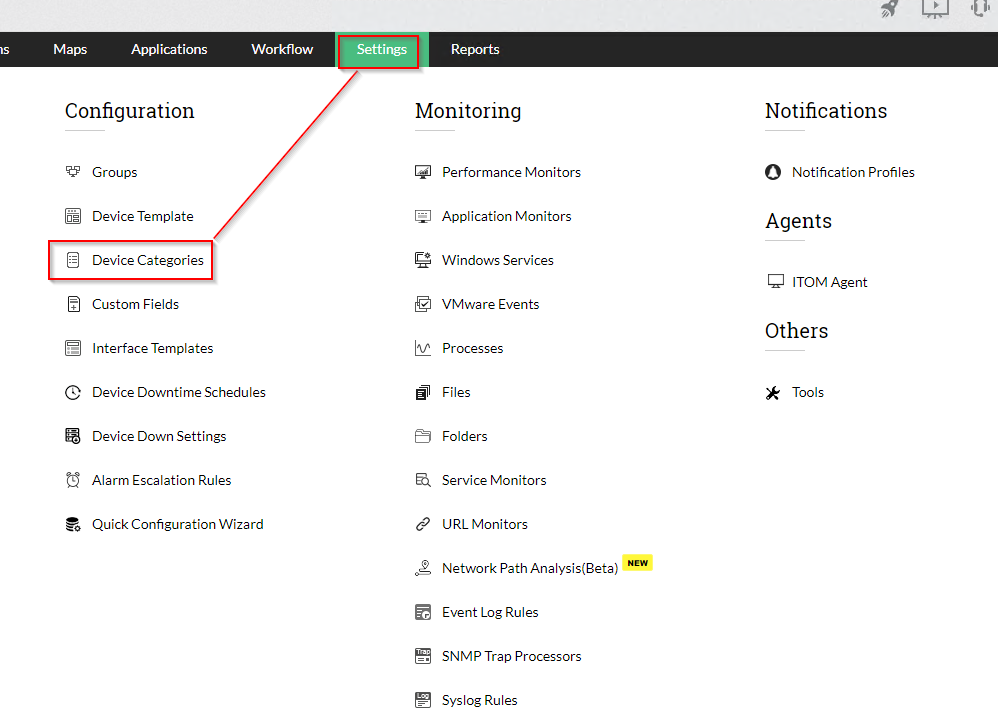This screenshot has height=719, width=998.
Task: Click the Windows Services icon
Action: click(423, 260)
